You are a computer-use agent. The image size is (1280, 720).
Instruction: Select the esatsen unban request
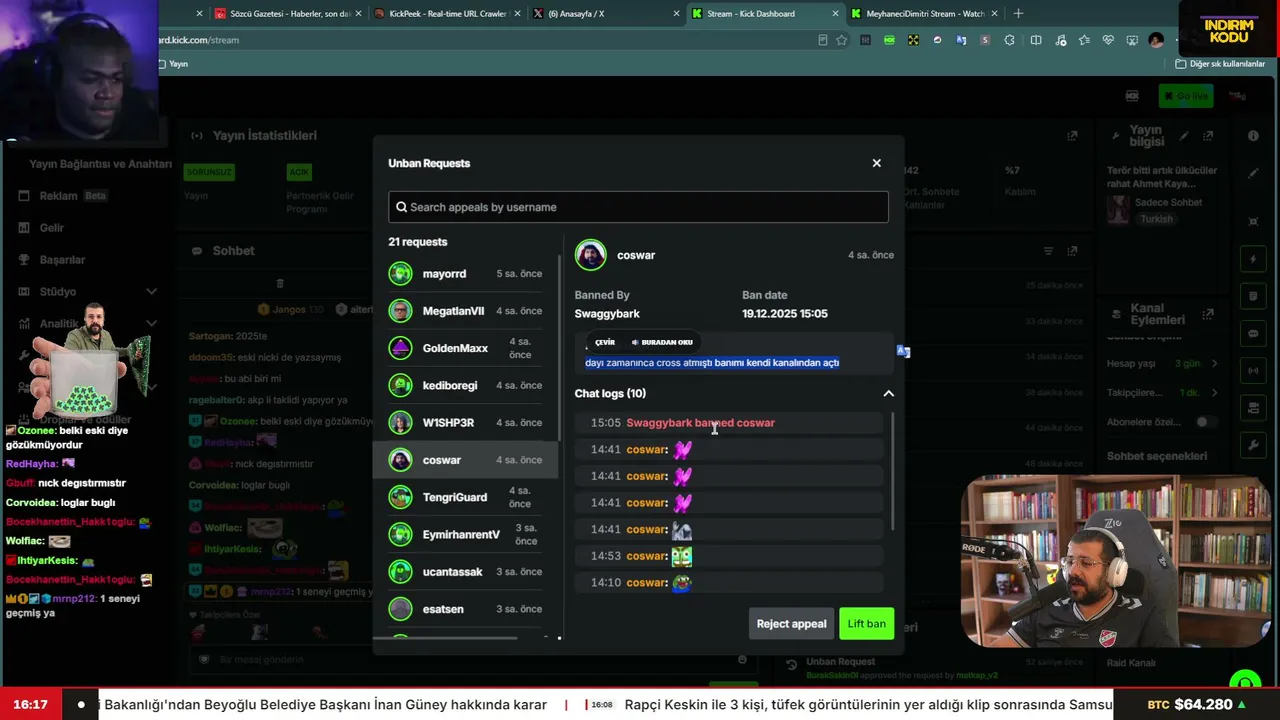coord(465,609)
